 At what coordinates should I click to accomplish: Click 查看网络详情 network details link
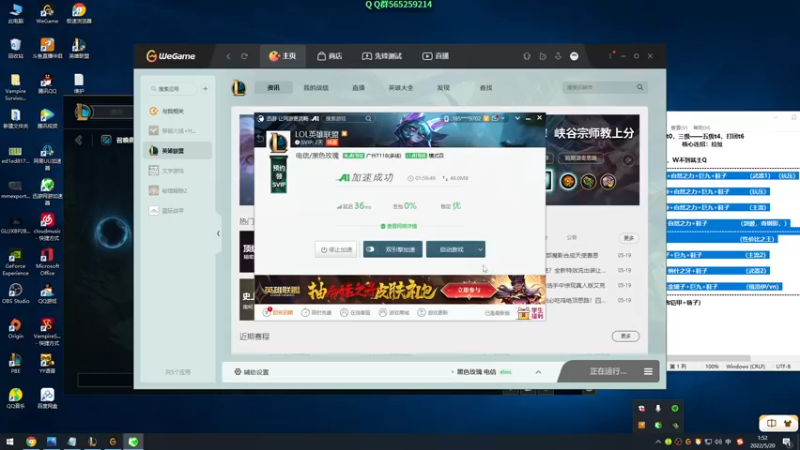(398, 226)
